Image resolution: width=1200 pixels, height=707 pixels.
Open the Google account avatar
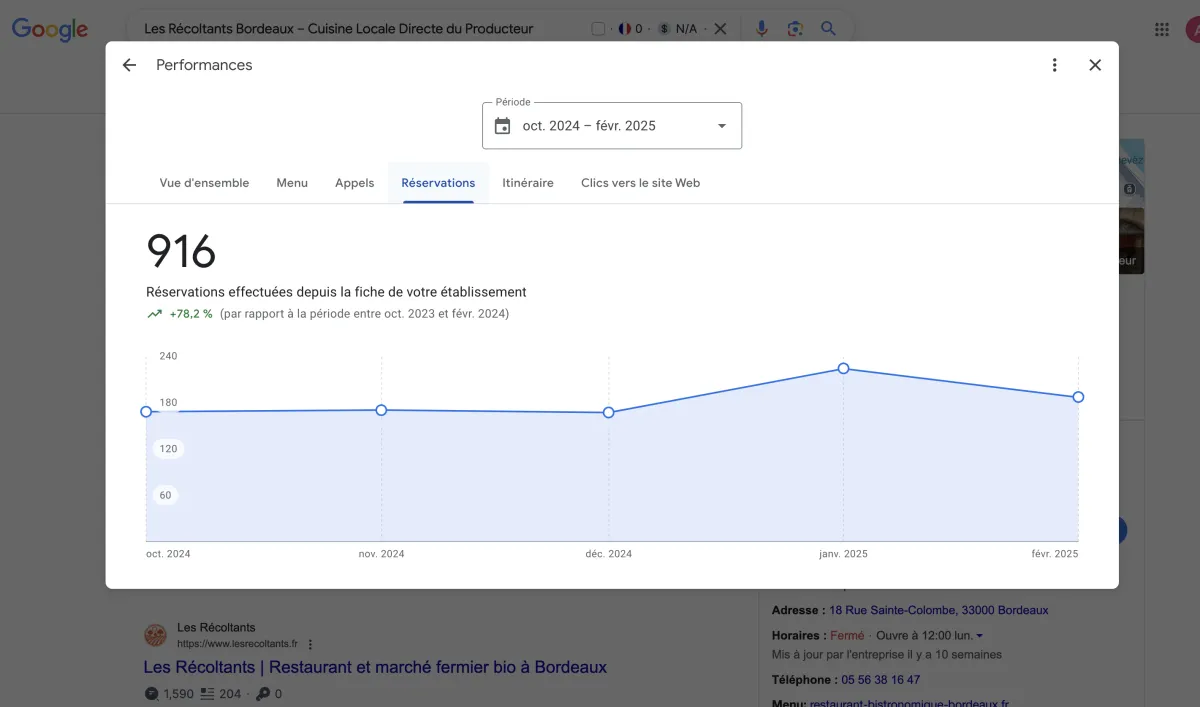(1192, 30)
